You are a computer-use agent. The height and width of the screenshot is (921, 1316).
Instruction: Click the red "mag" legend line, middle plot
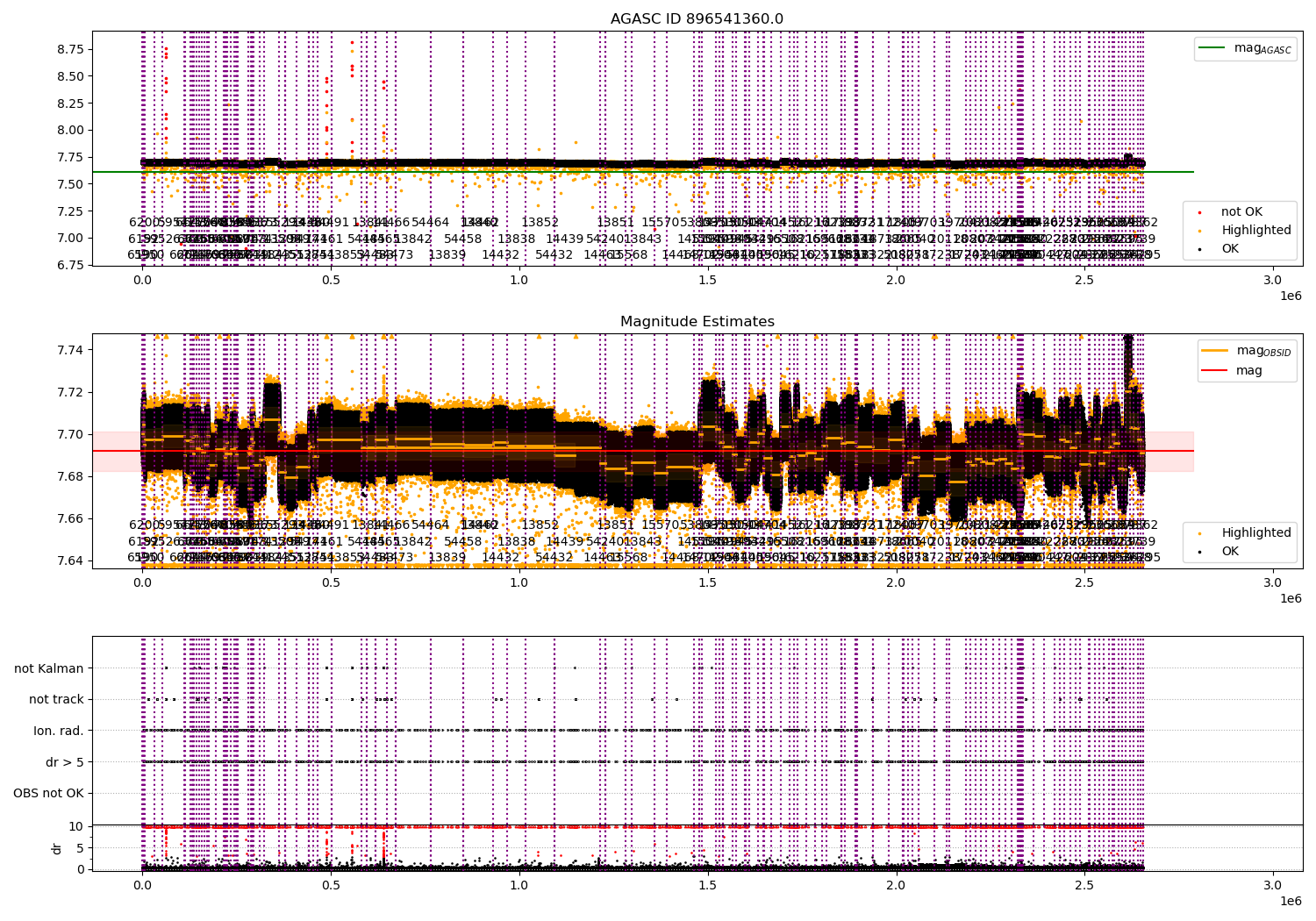point(1216,370)
